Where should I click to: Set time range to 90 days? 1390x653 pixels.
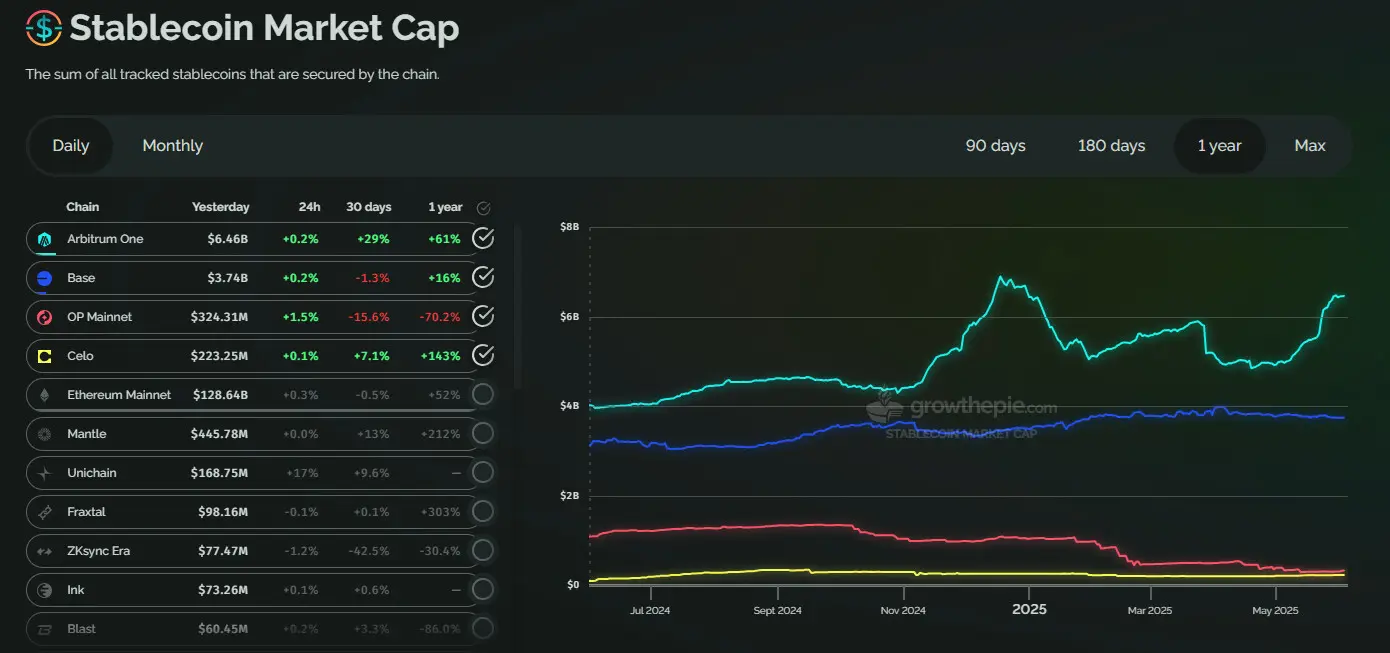click(995, 146)
